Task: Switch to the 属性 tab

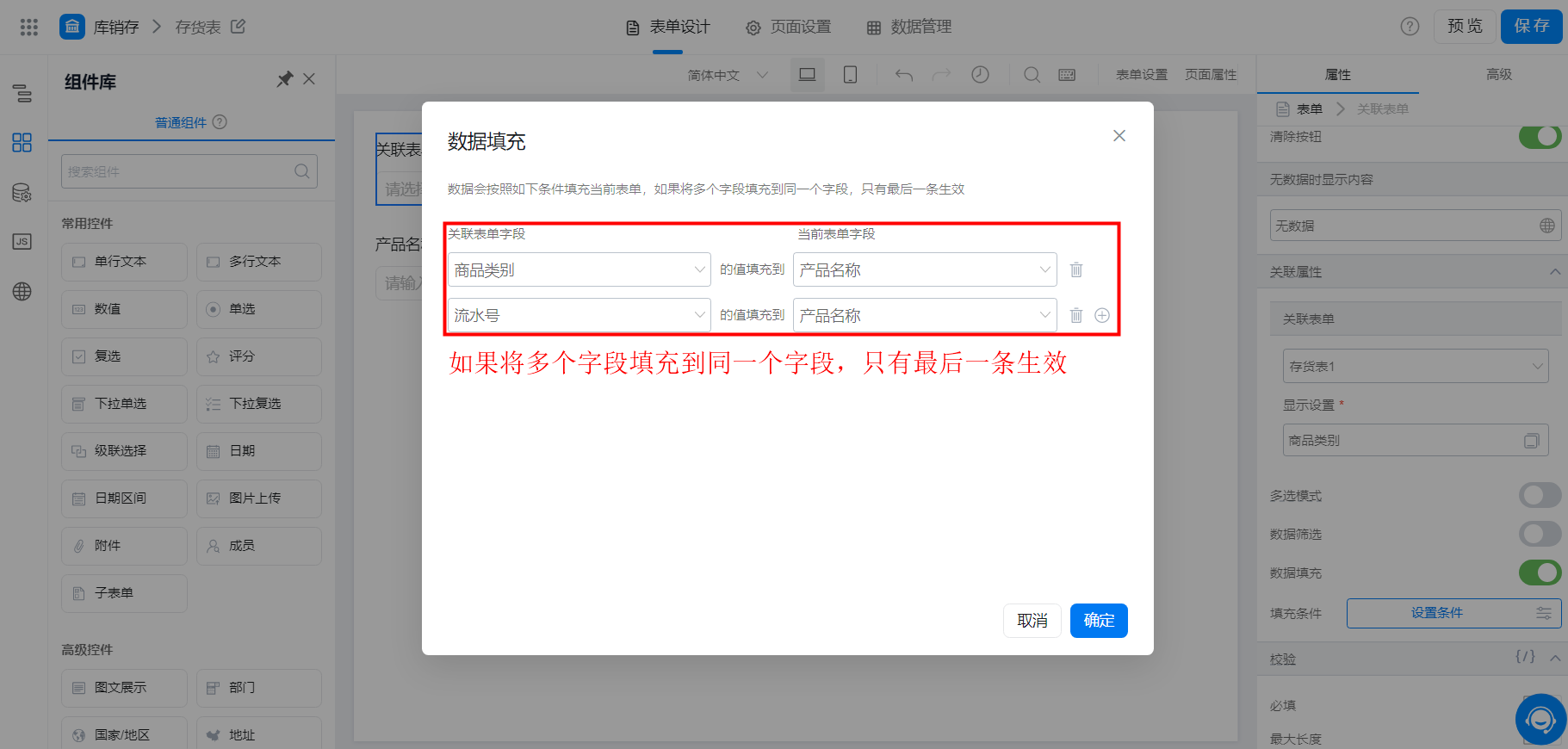Action: 1338,75
